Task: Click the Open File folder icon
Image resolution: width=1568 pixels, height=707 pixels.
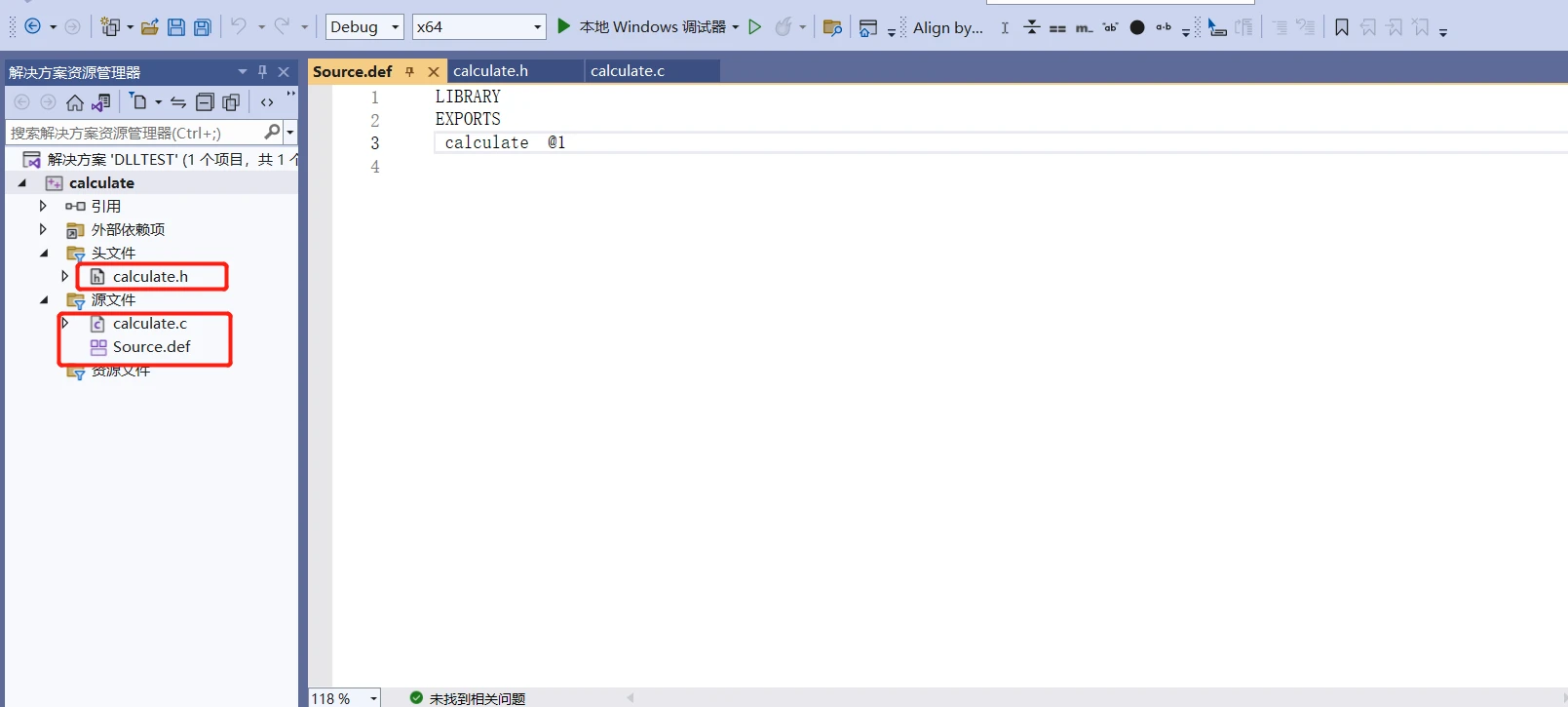Action: [150, 27]
